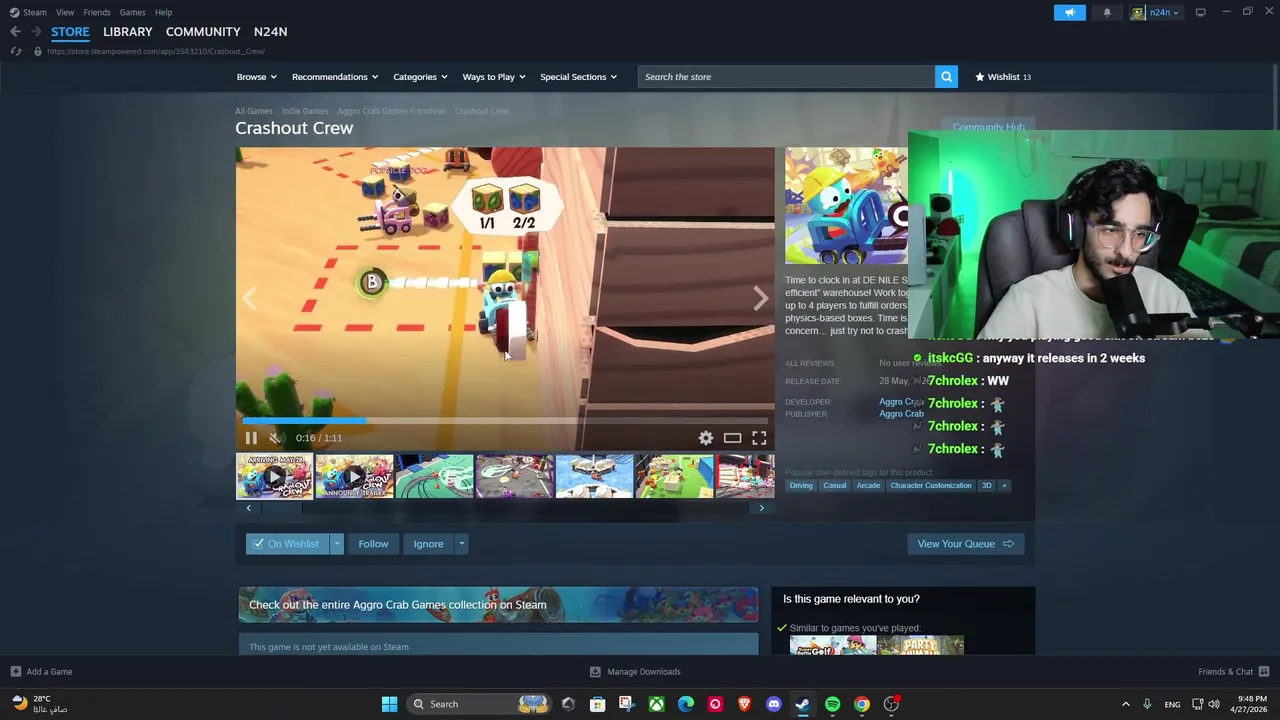Image resolution: width=1280 pixels, height=720 pixels.
Task: Expand the Ignore options arrow
Action: click(461, 544)
